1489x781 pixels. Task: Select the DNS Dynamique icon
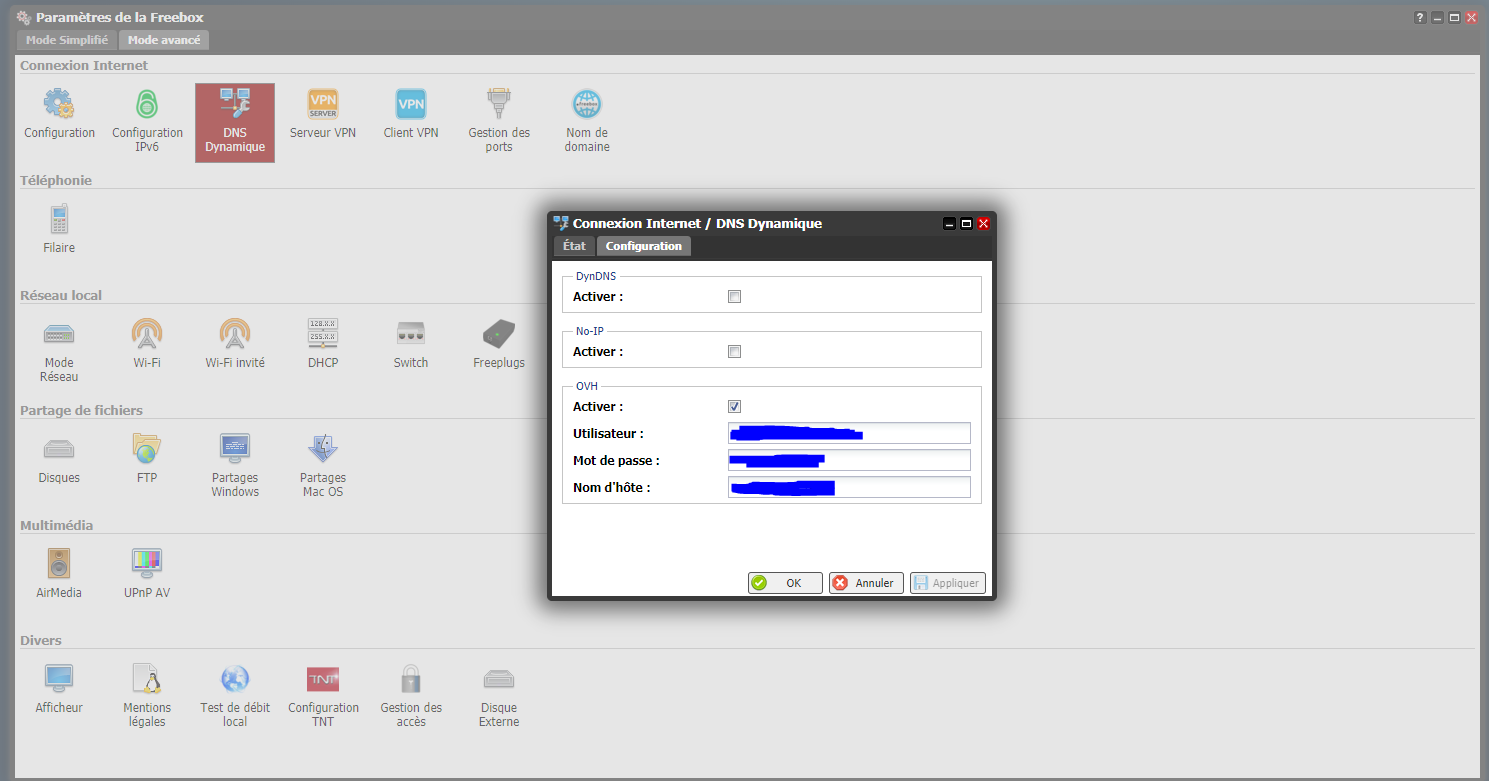coord(235,122)
